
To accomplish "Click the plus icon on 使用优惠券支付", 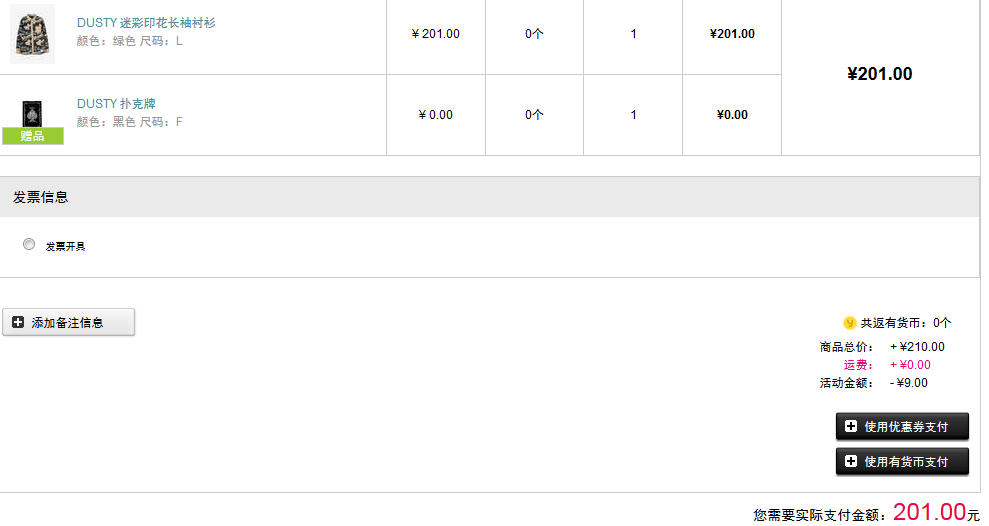I will 851,426.
